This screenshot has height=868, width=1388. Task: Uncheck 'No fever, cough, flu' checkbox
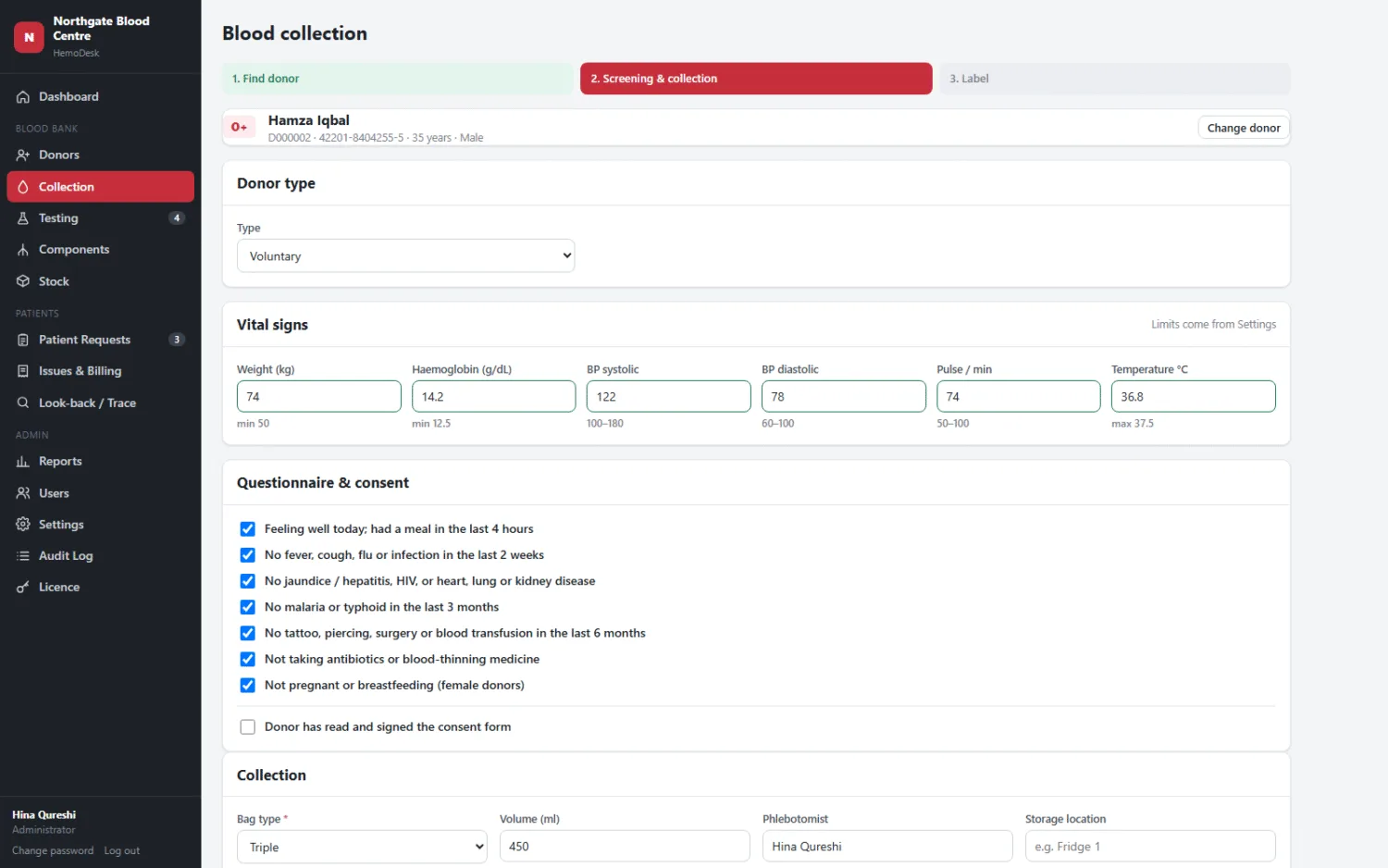point(248,555)
